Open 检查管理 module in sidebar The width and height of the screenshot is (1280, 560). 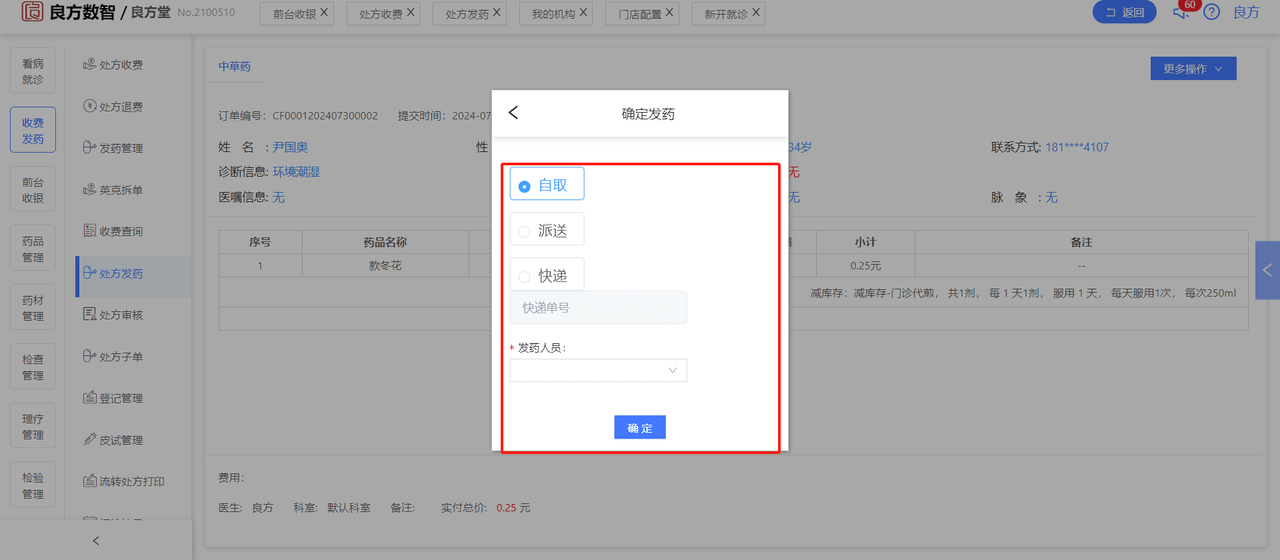point(33,366)
